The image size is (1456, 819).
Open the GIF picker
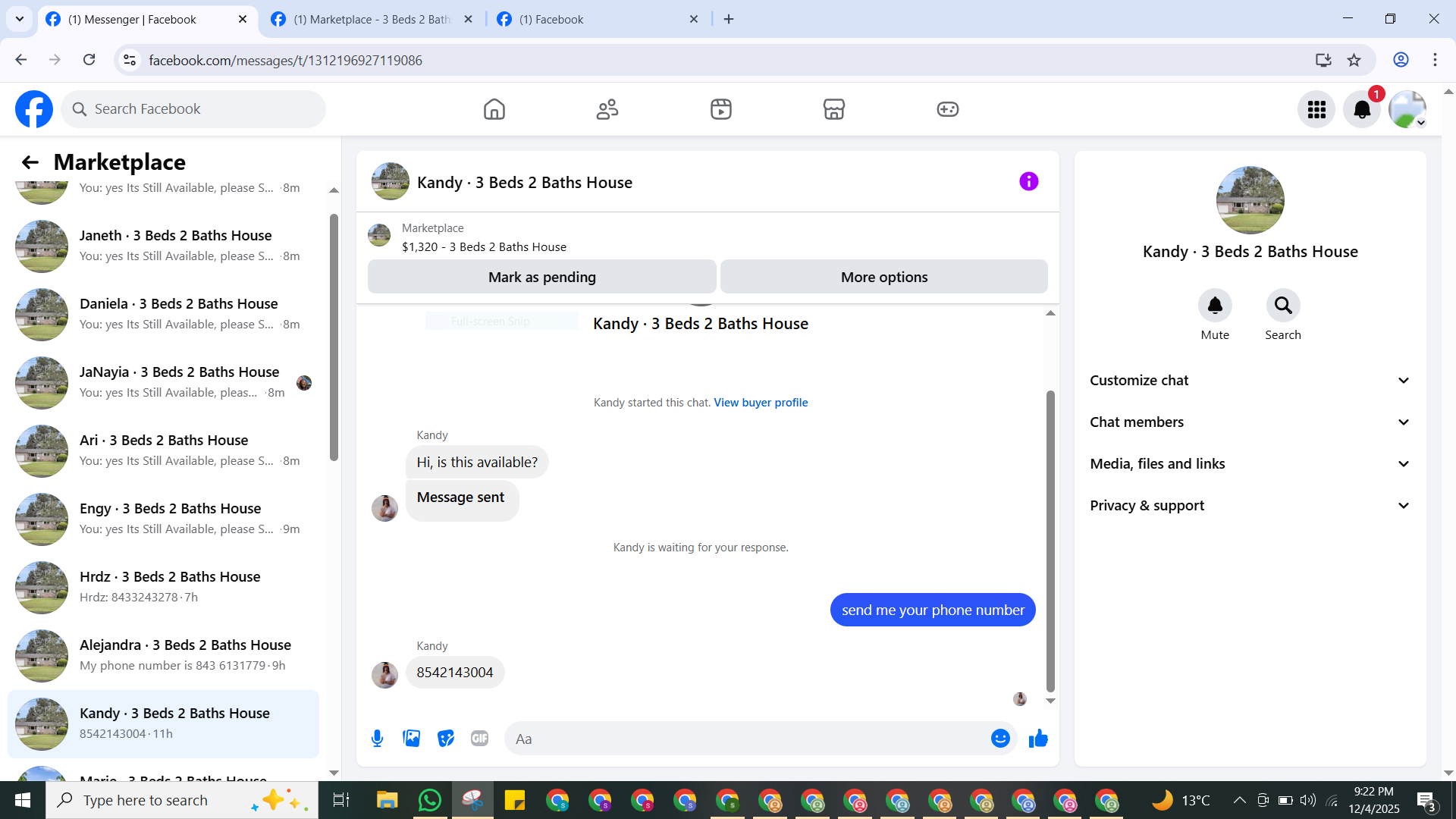pos(479,739)
